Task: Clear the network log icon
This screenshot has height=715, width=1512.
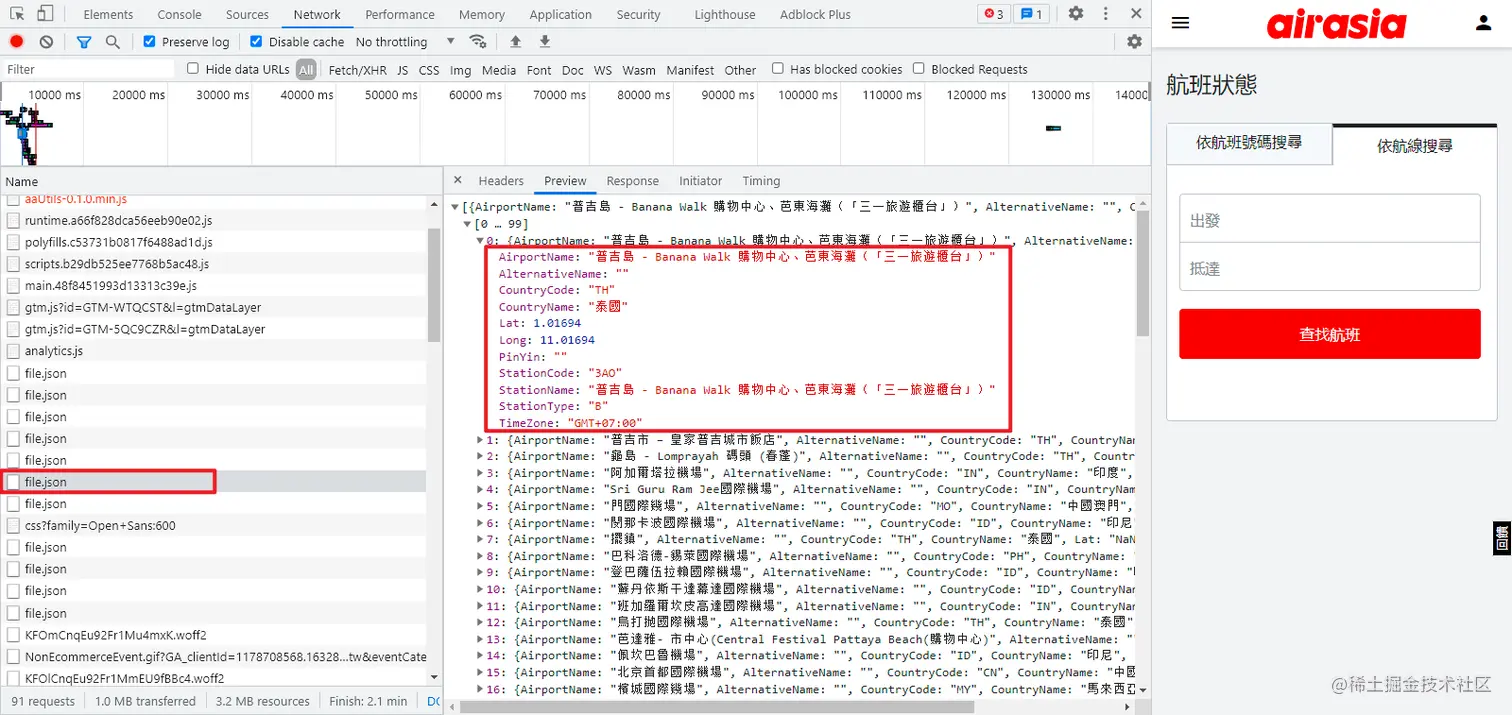Action: [47, 41]
